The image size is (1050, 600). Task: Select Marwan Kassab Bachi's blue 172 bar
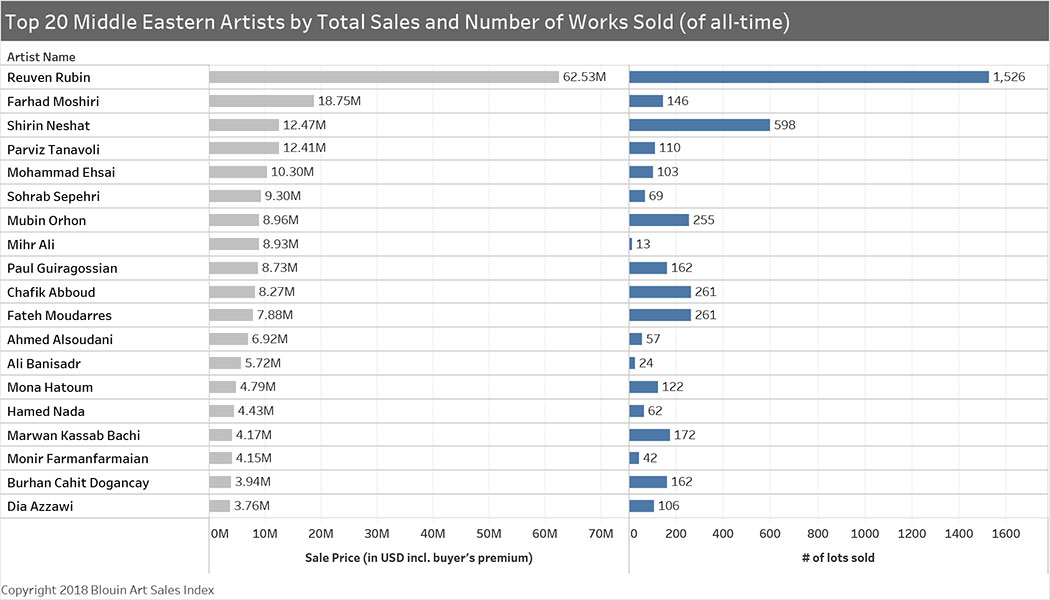649,435
